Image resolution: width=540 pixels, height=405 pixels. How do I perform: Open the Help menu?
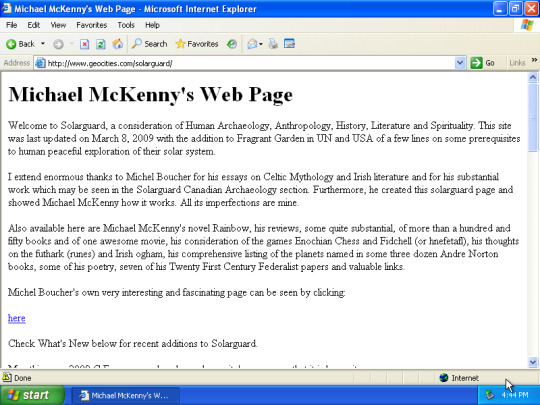pos(152,25)
